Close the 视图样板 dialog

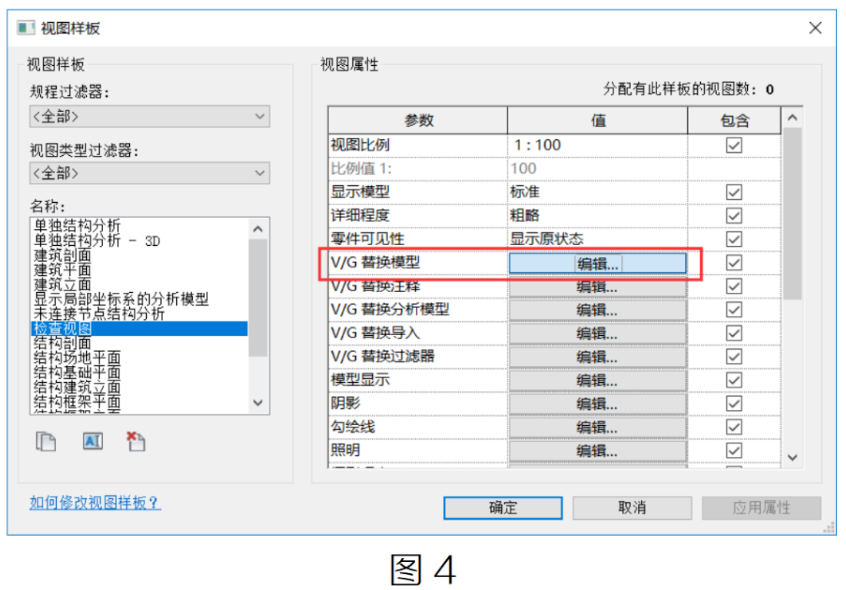pyautogui.click(x=815, y=28)
